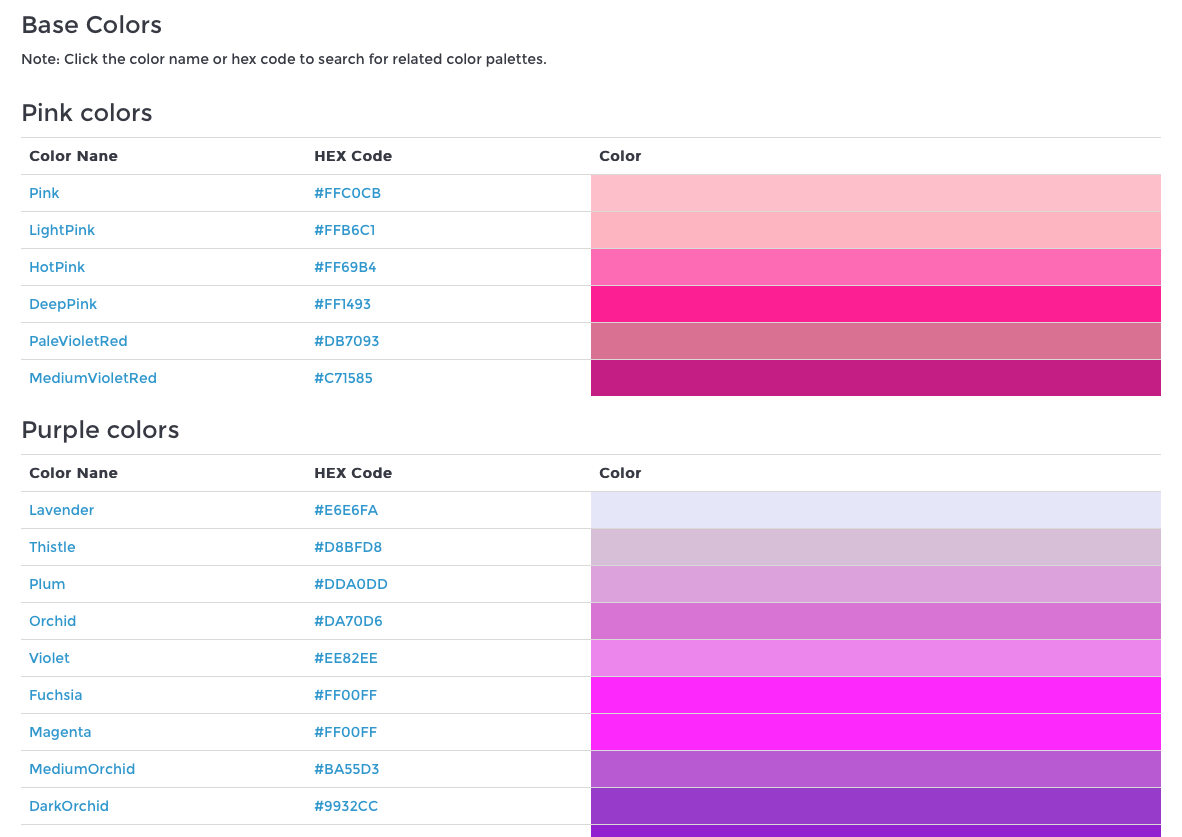Click the Thistle color swatch bar

click(875, 547)
